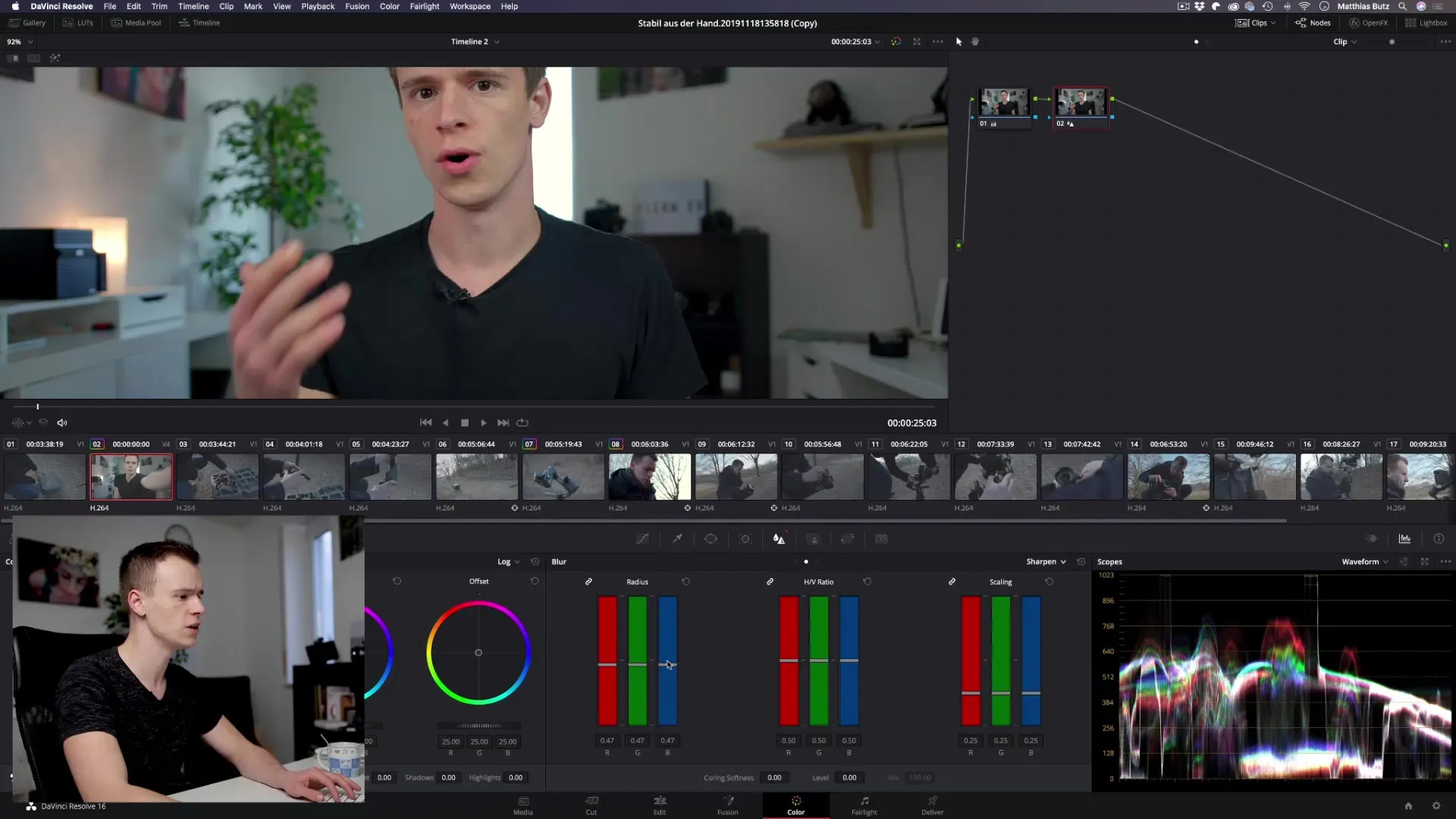The image size is (1456, 819).
Task: Open the Log wheels mode dropdown
Action: click(x=509, y=562)
